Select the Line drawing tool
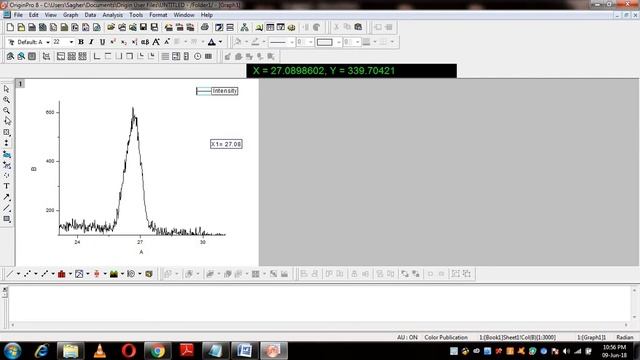The width and height of the screenshot is (640, 360). click(7, 208)
